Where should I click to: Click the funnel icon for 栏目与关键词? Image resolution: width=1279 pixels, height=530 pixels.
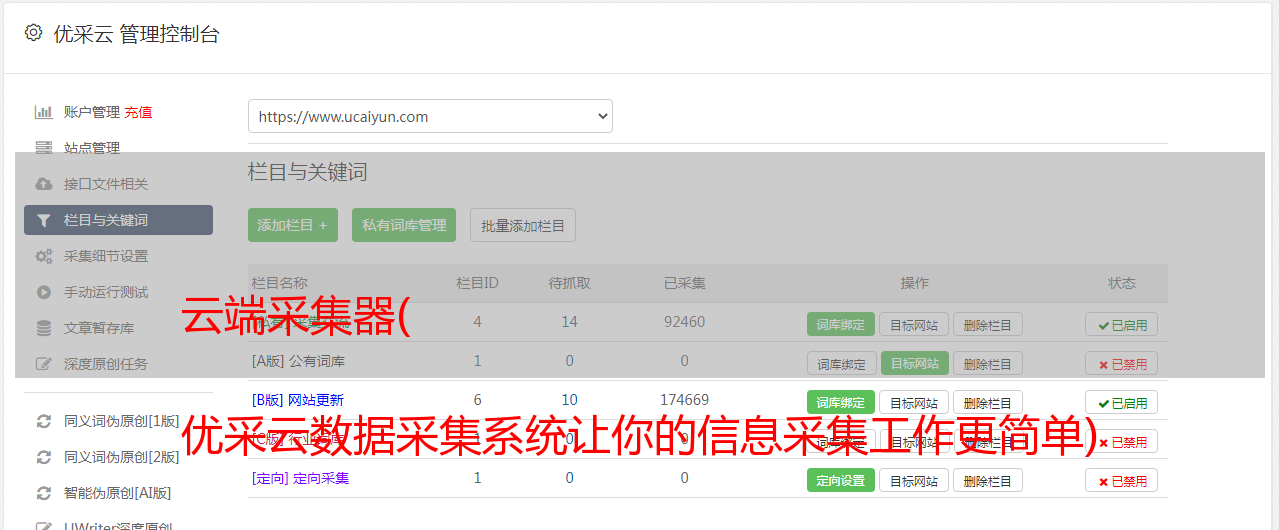click(x=44, y=220)
